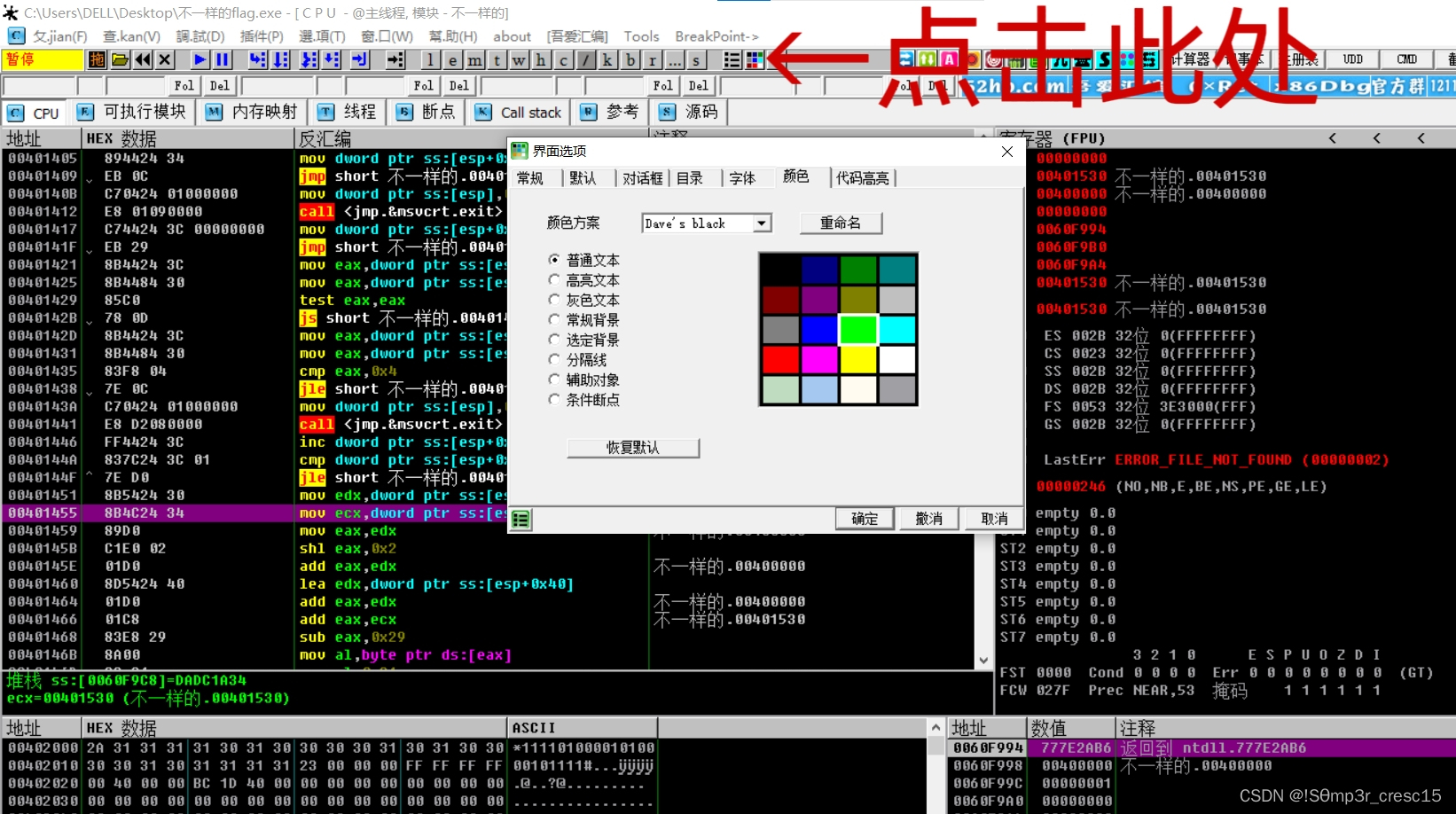
Task: Click the Go to address arrow icon
Action: (395, 59)
